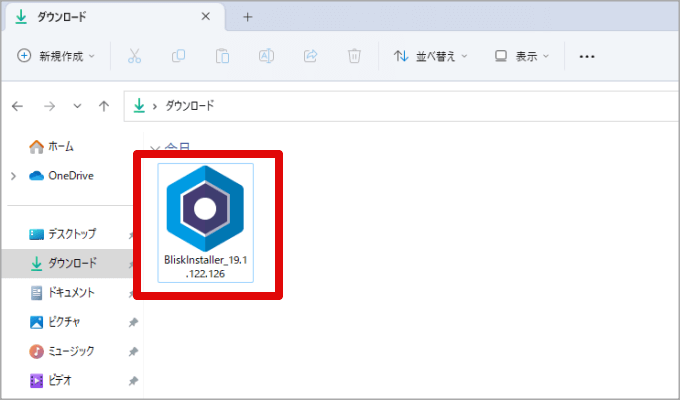The image size is (680, 400).
Task: Open the 並べ替え sort dropdown
Action: [431, 56]
